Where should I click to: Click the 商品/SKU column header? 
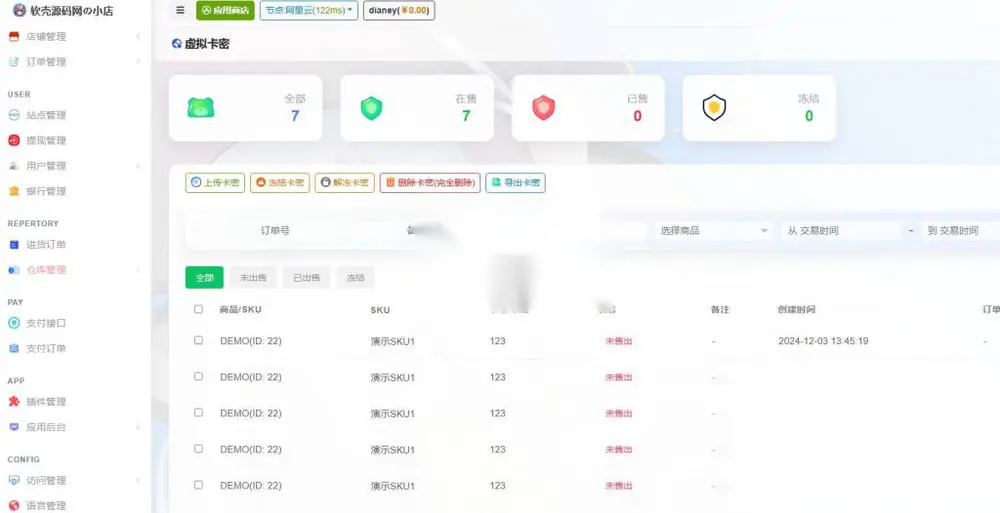[x=240, y=309]
